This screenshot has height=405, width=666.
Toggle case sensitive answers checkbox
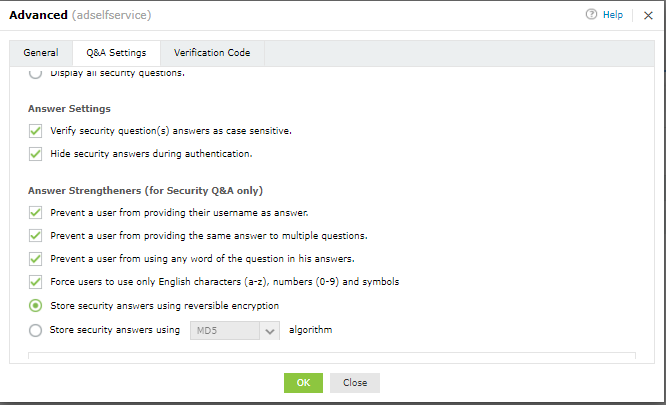coord(36,131)
